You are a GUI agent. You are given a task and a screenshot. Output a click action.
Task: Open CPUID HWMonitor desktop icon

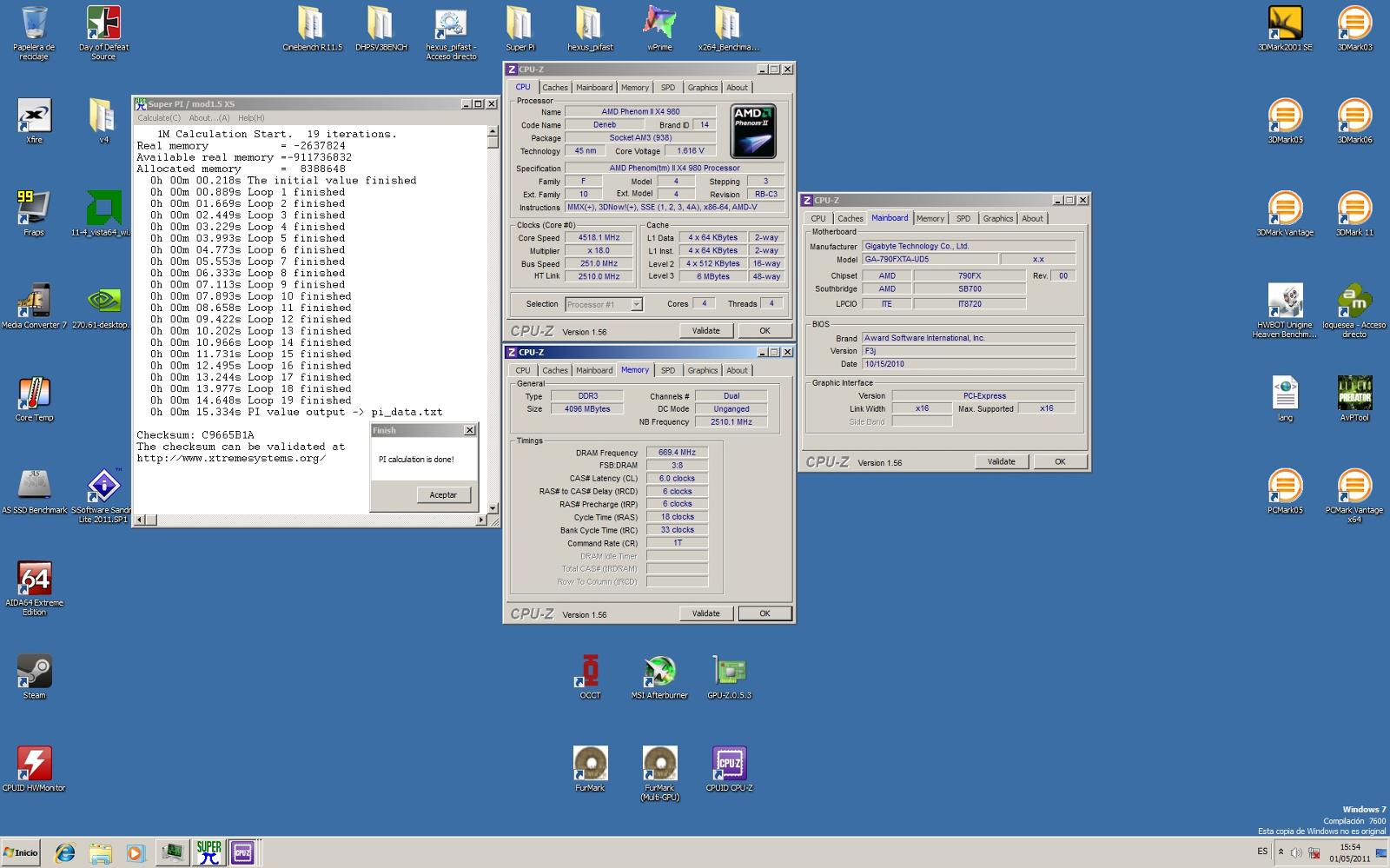tap(34, 770)
